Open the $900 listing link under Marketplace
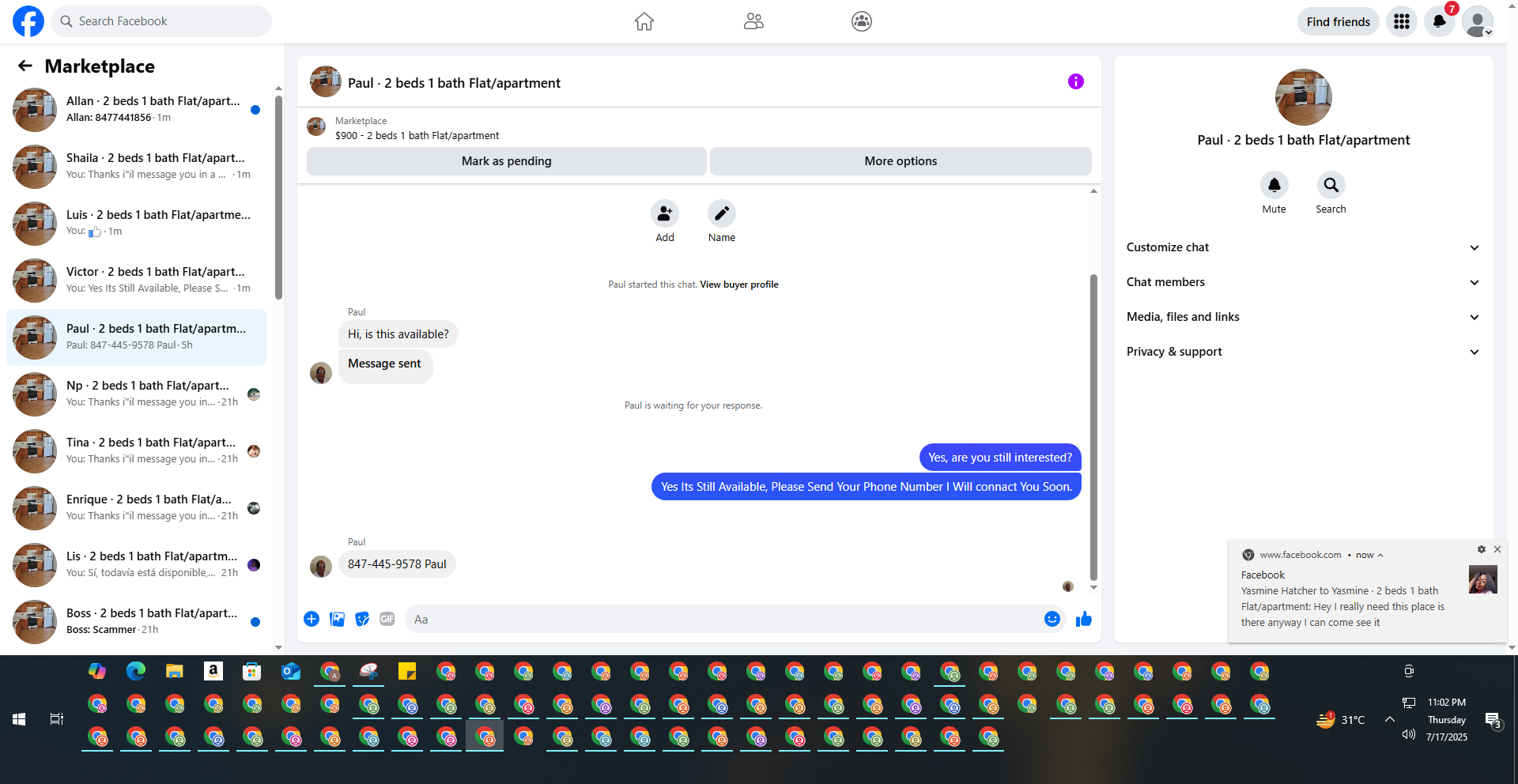This screenshot has width=1518, height=784. coord(417,136)
